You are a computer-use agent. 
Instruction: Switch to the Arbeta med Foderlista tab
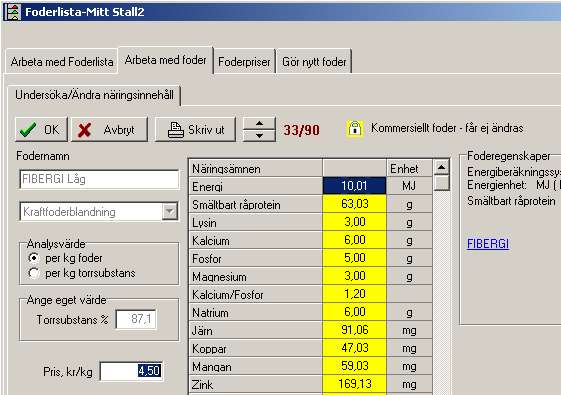click(62, 62)
